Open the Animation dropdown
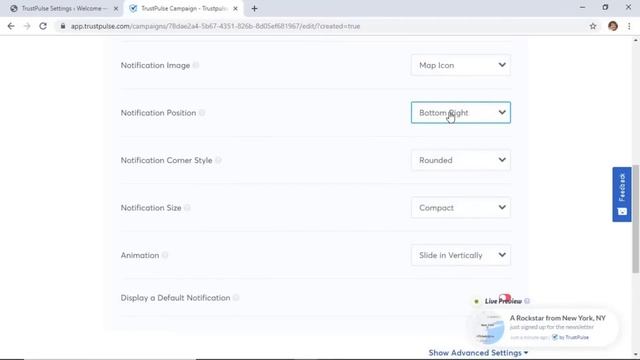Viewport: 640px width, 360px height. click(x=460, y=255)
